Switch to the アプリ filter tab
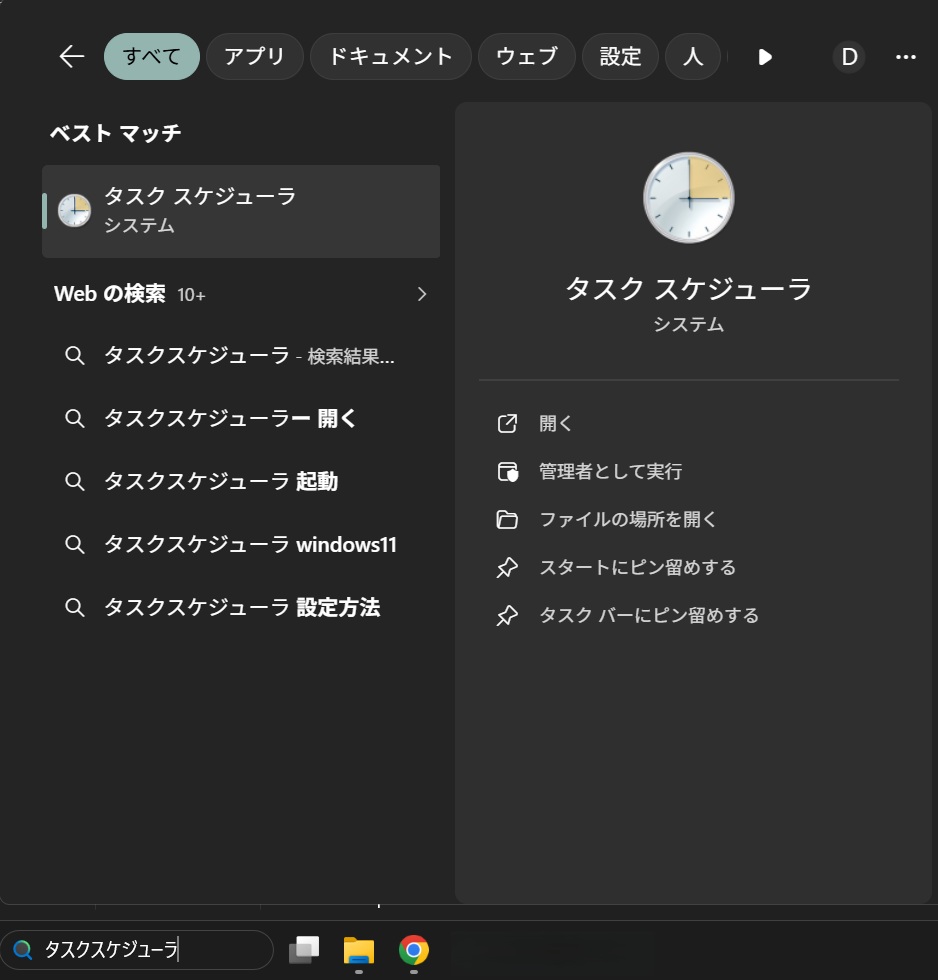This screenshot has height=980, width=938. (x=254, y=56)
